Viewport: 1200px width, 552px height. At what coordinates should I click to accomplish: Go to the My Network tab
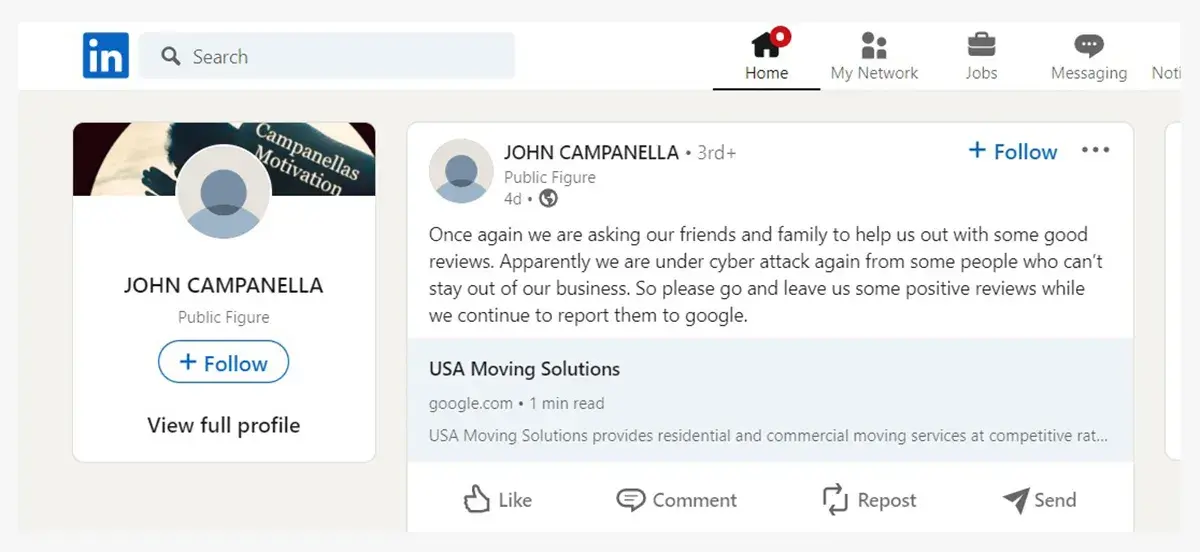point(874,57)
